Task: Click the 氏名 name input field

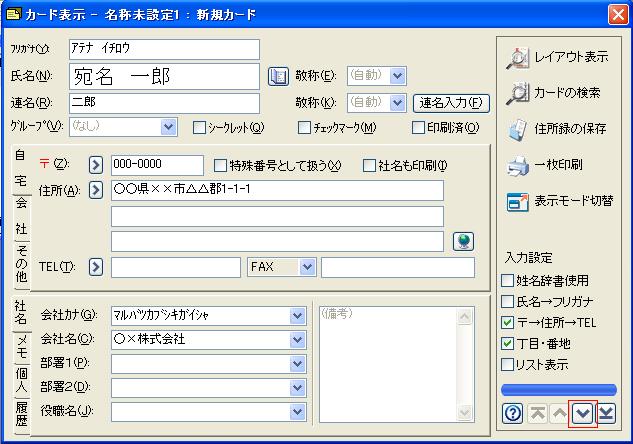Action: 164,76
